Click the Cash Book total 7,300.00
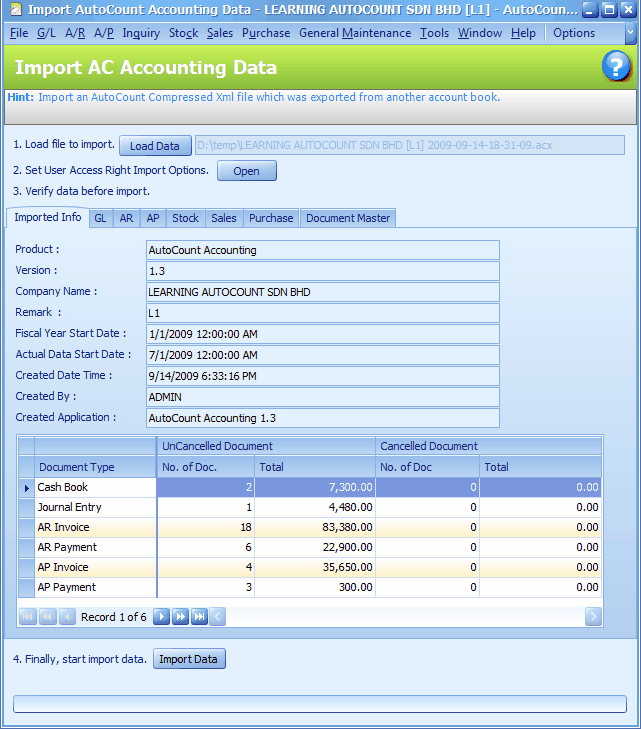This screenshot has height=729, width=641. point(315,488)
